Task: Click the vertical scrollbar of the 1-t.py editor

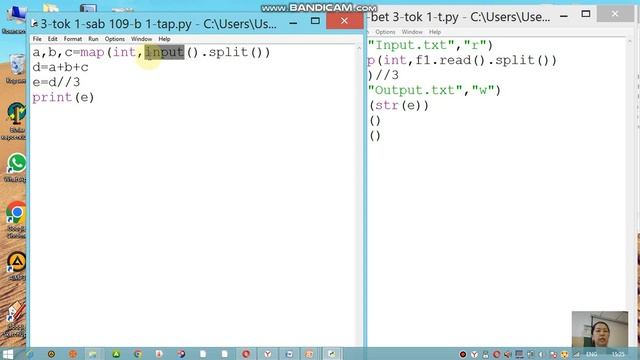Action: click(629, 192)
